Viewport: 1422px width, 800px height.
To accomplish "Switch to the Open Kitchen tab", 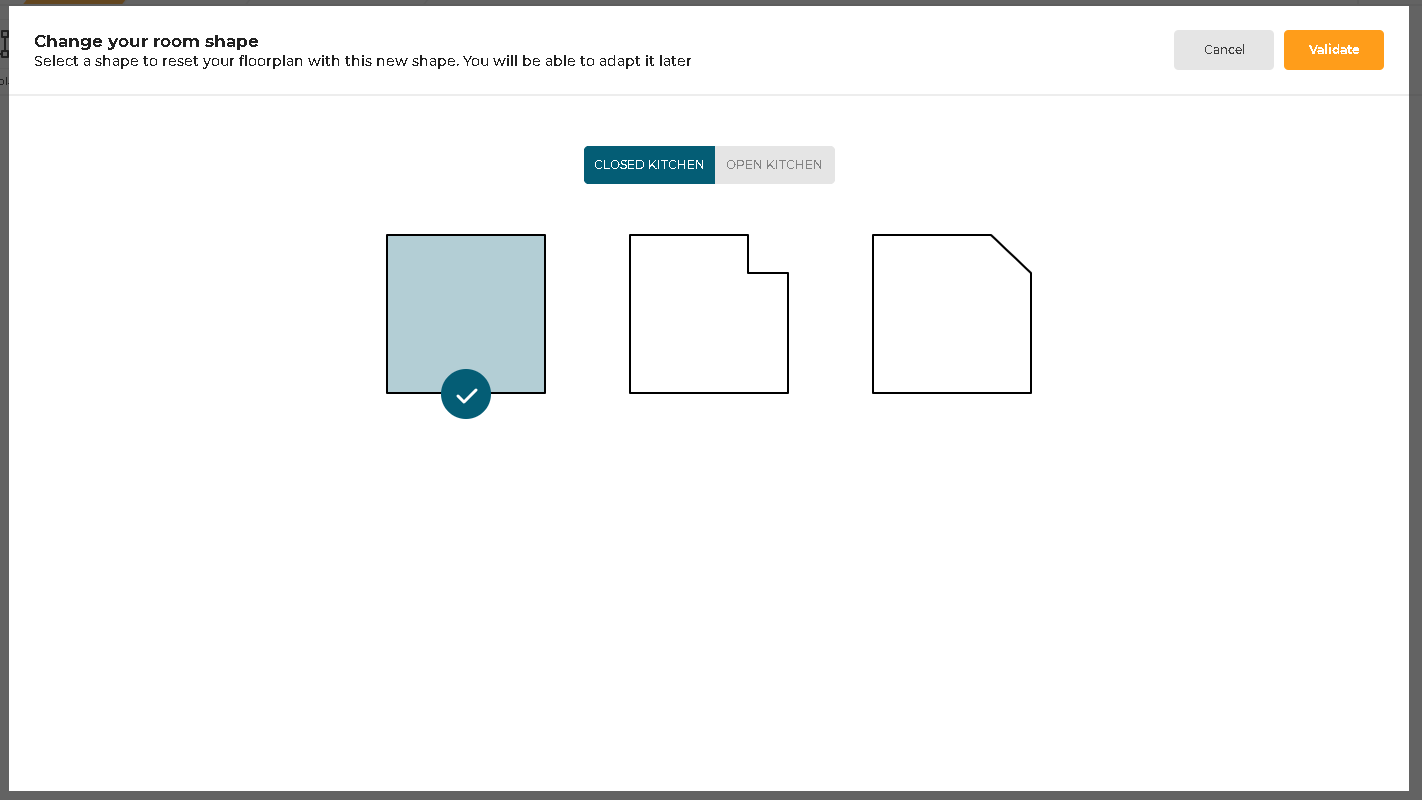I will (x=774, y=165).
